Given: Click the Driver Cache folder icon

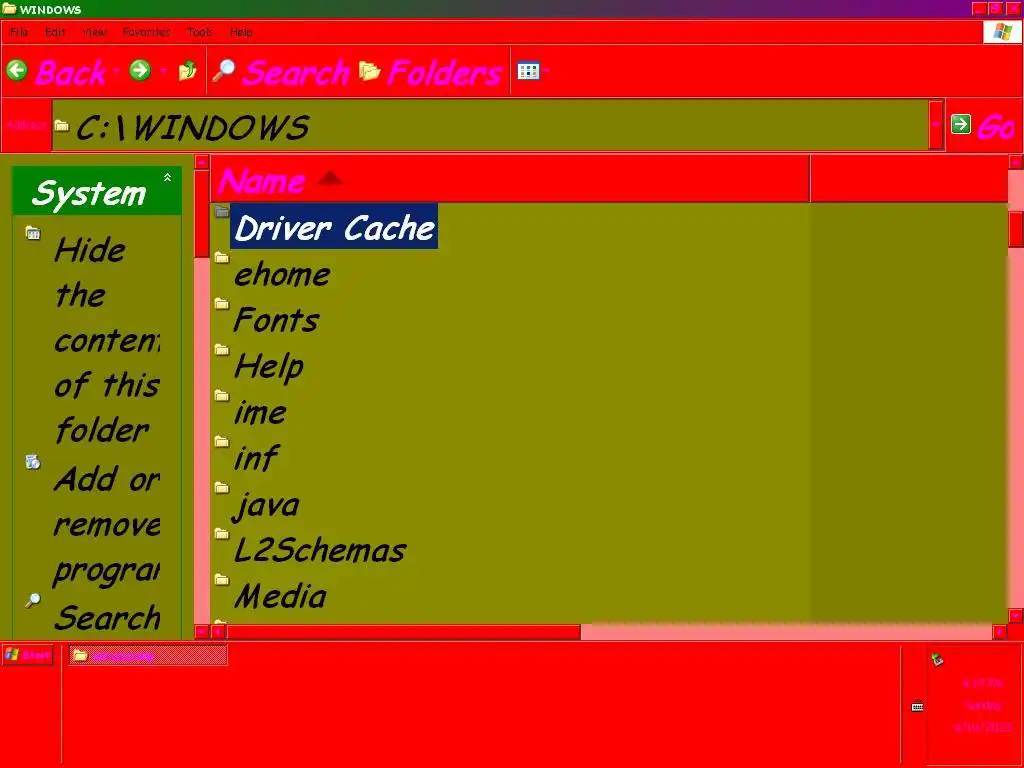Looking at the screenshot, I should coord(222,212).
